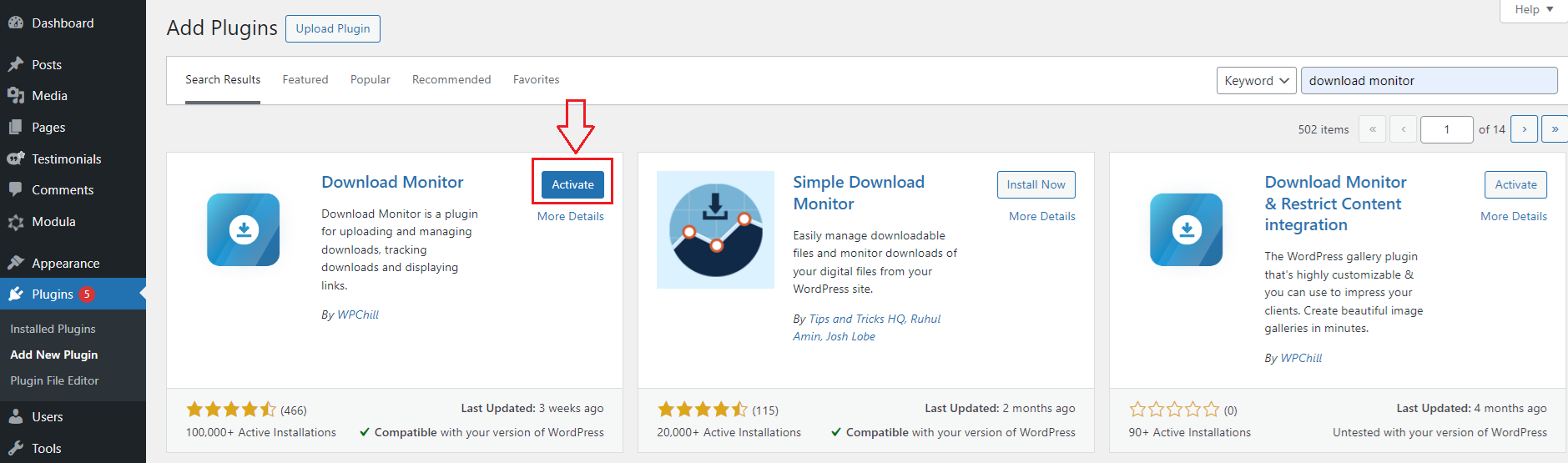Open WPChill author link under Download Monitor
This screenshot has width=1568, height=463.
[358, 315]
